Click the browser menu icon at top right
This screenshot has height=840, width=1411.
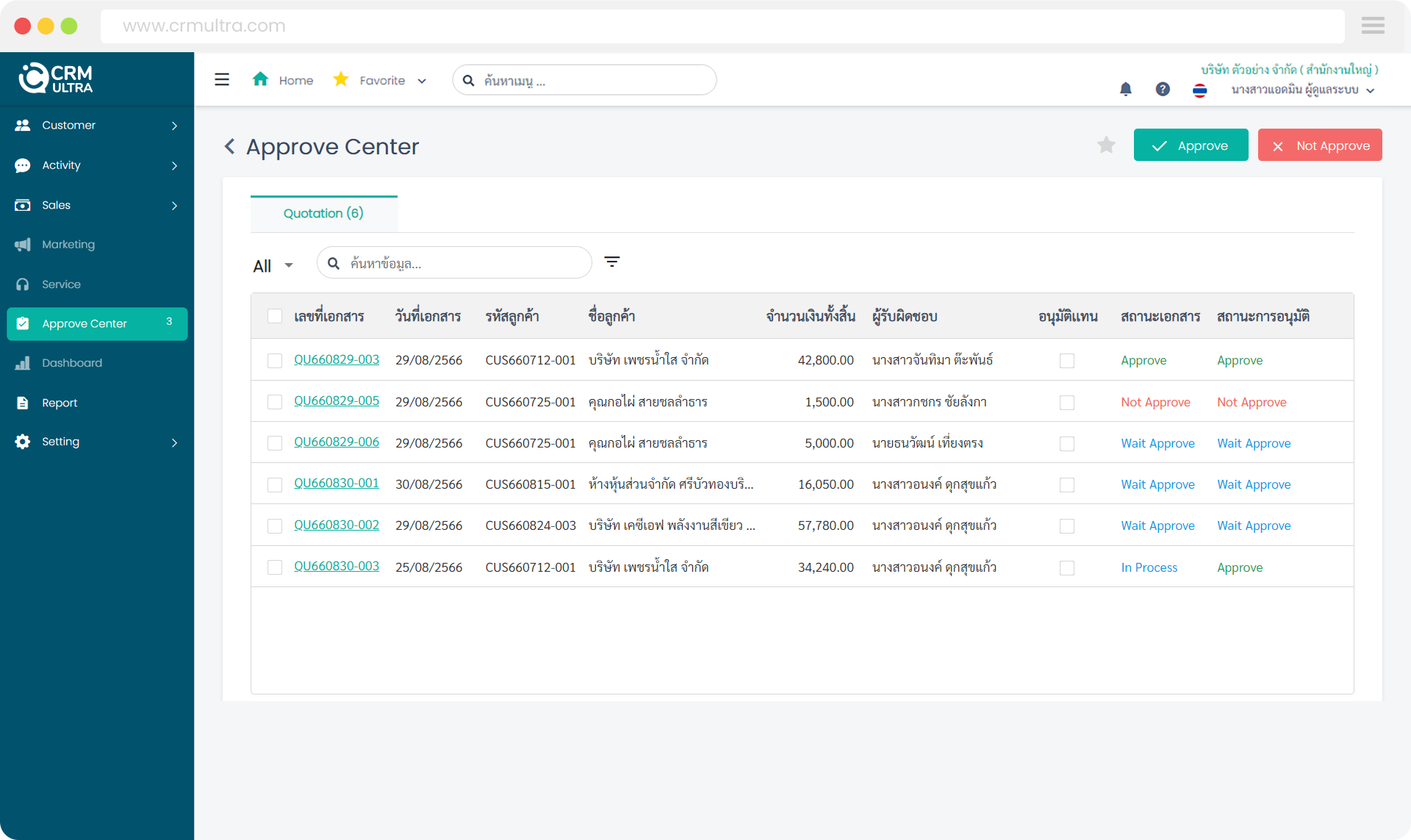click(1373, 26)
